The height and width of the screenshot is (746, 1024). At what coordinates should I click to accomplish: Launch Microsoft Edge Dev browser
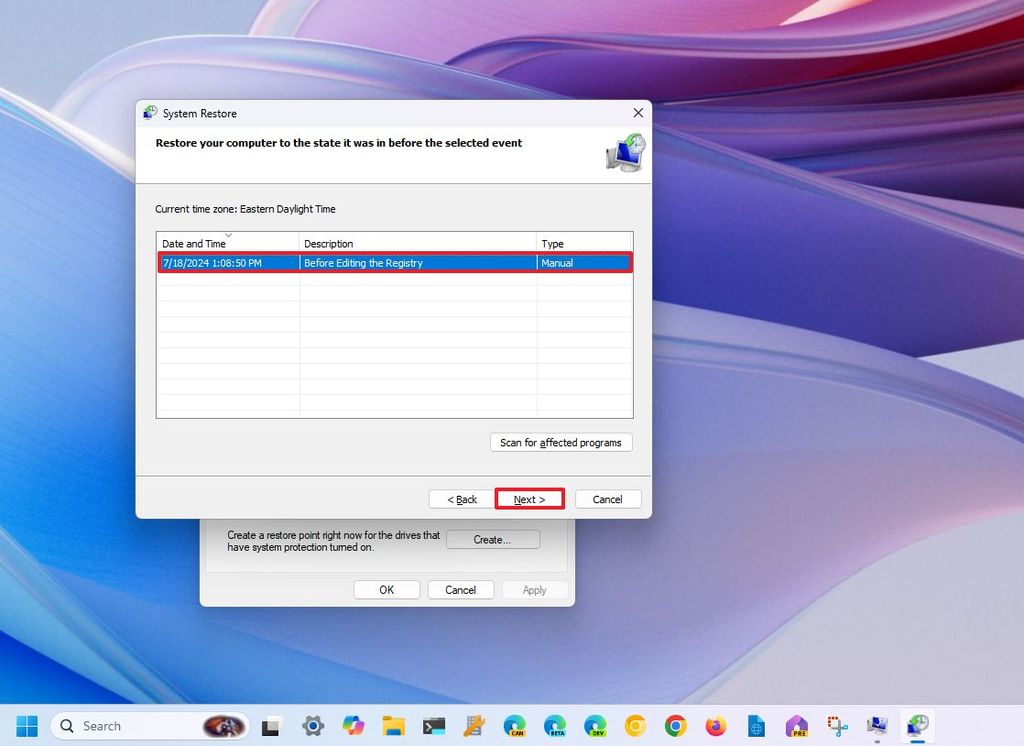click(x=594, y=725)
